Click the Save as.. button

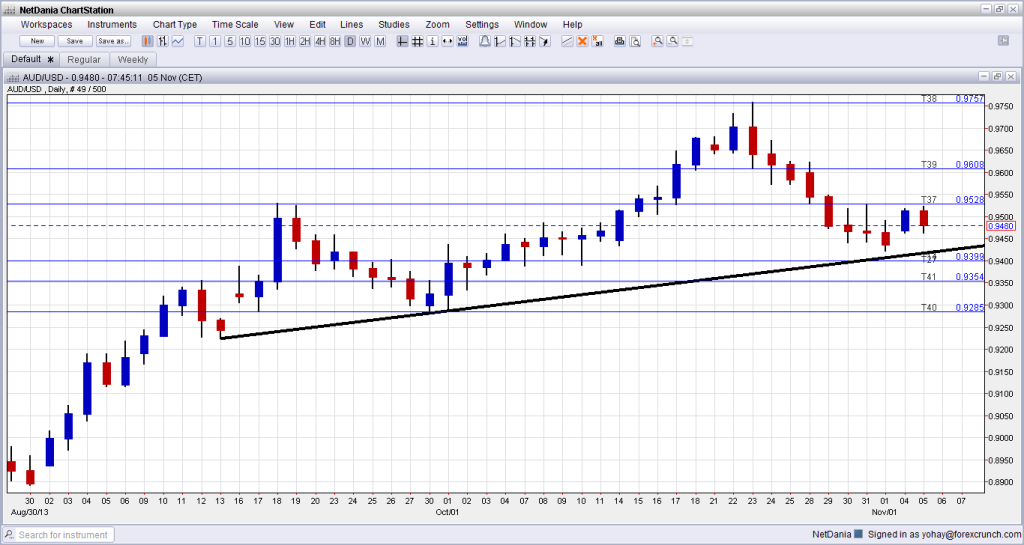113,41
